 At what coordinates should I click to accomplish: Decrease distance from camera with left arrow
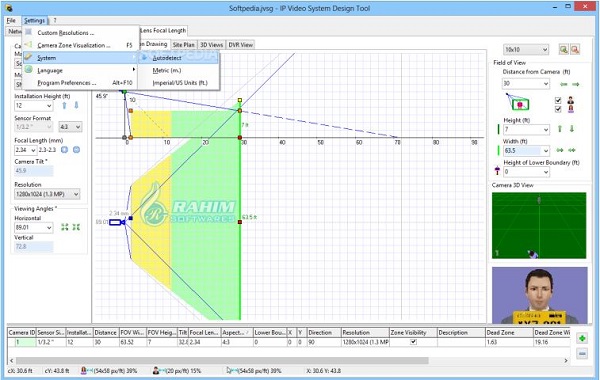coord(564,84)
